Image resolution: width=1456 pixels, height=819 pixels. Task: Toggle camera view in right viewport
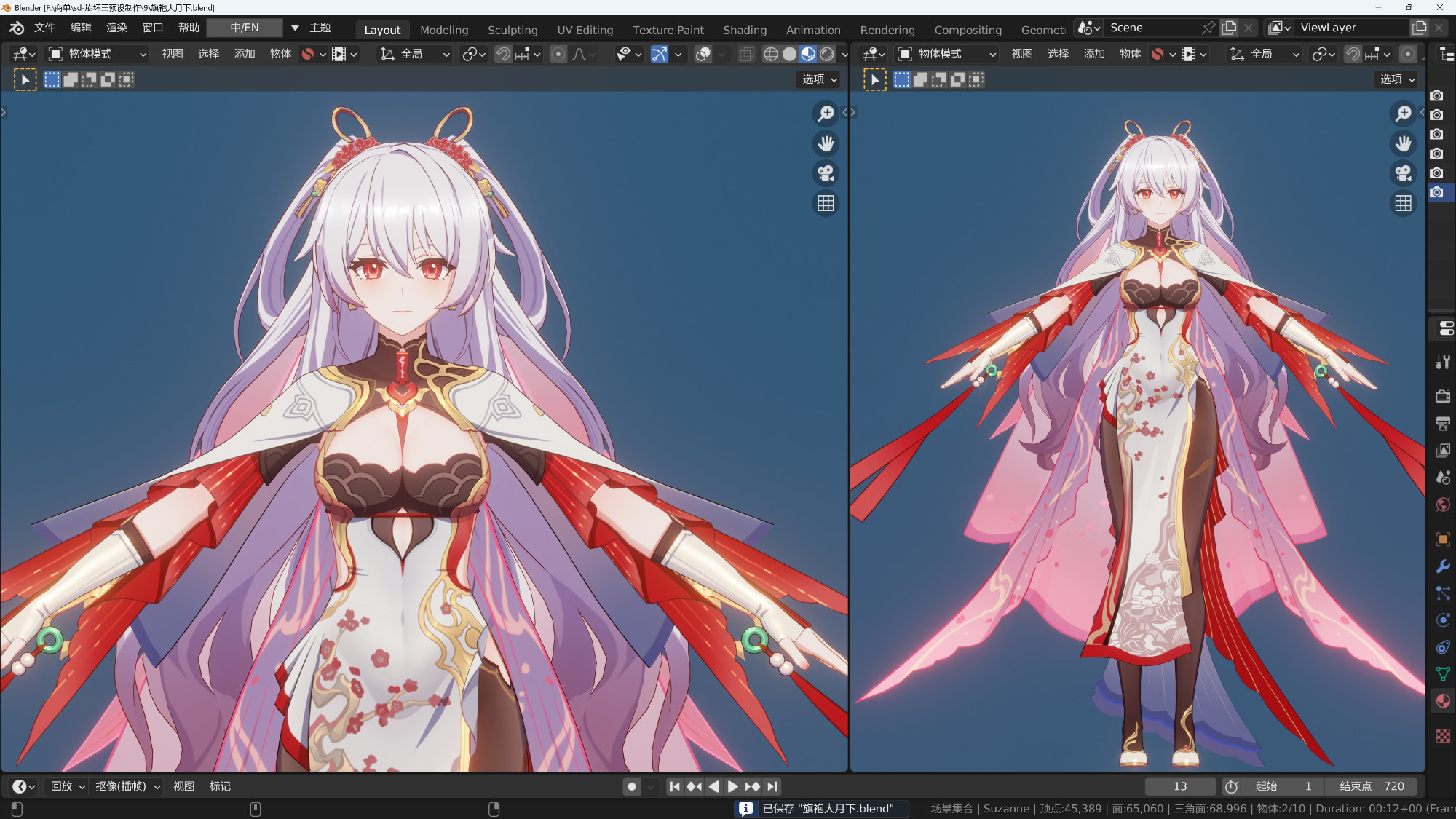[1403, 173]
